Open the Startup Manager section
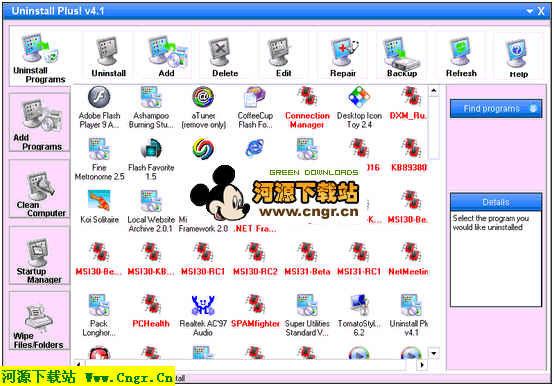 [x=39, y=255]
